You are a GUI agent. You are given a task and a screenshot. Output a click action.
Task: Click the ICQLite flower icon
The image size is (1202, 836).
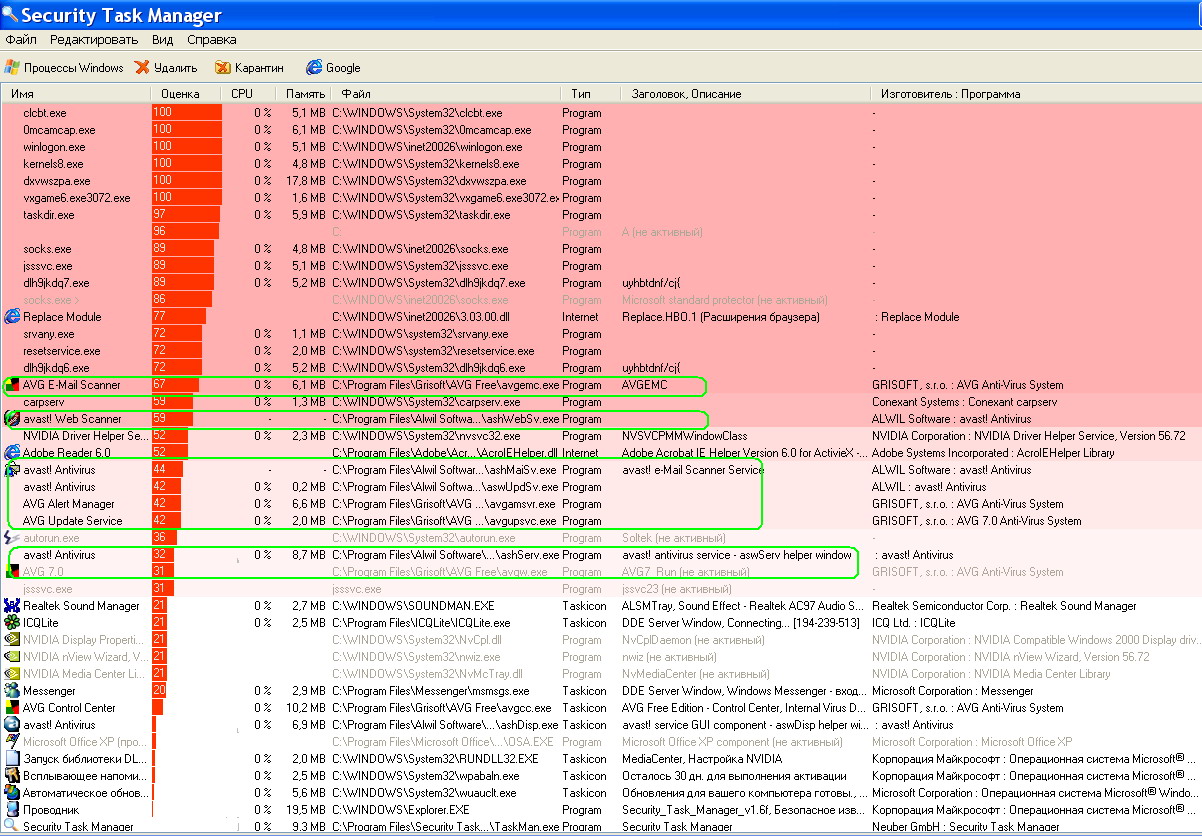pyautogui.click(x=12, y=623)
